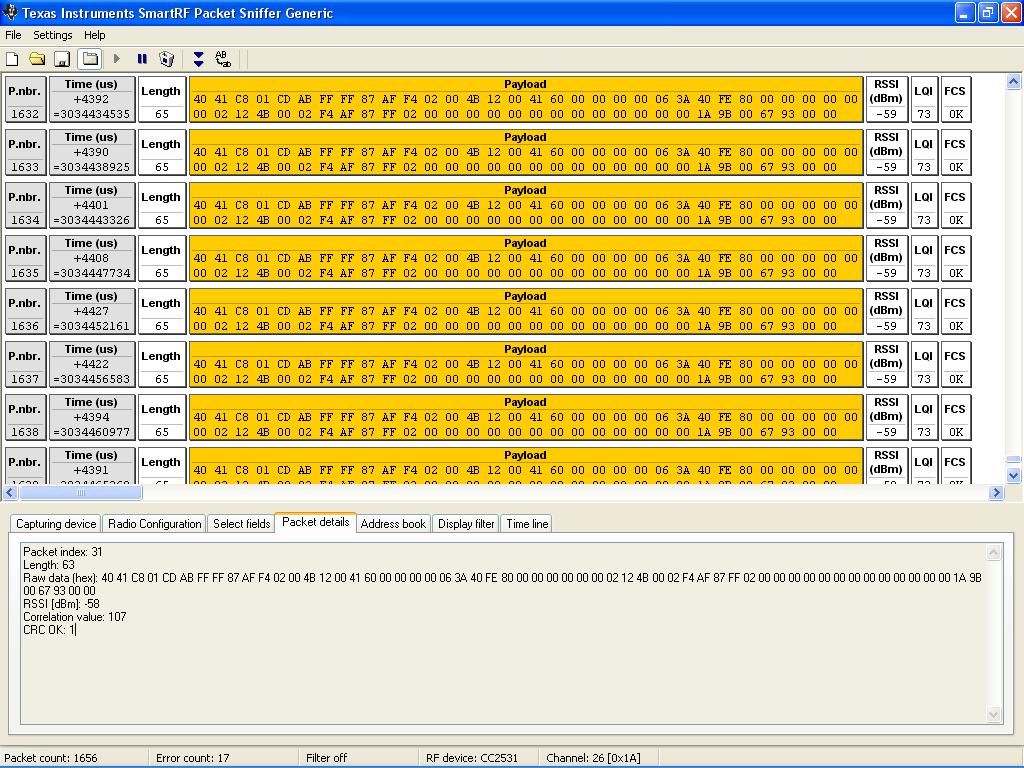Click time value =3034434535
1024x768 pixels.
click(x=91, y=114)
